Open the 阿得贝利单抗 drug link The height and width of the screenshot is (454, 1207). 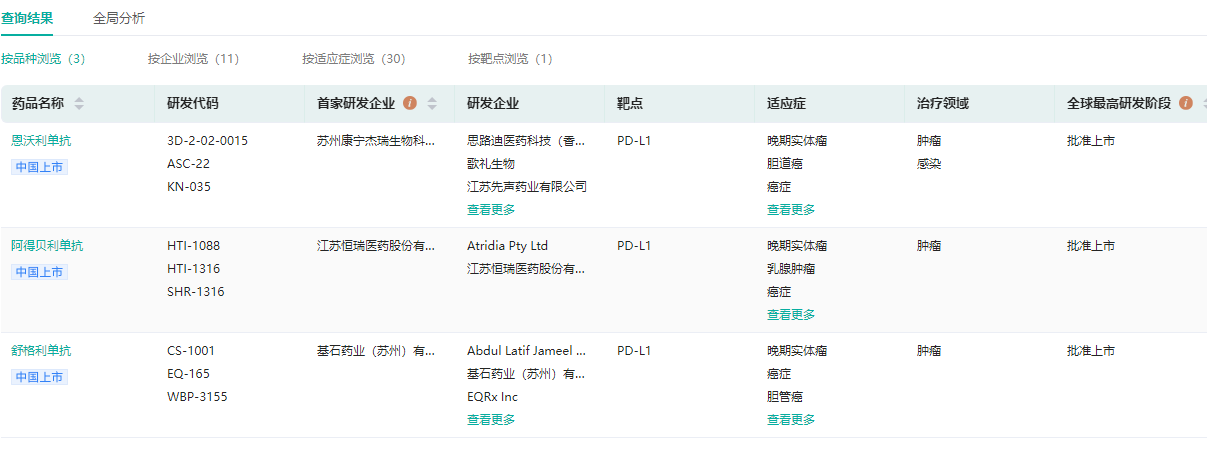pyautogui.click(x=47, y=246)
